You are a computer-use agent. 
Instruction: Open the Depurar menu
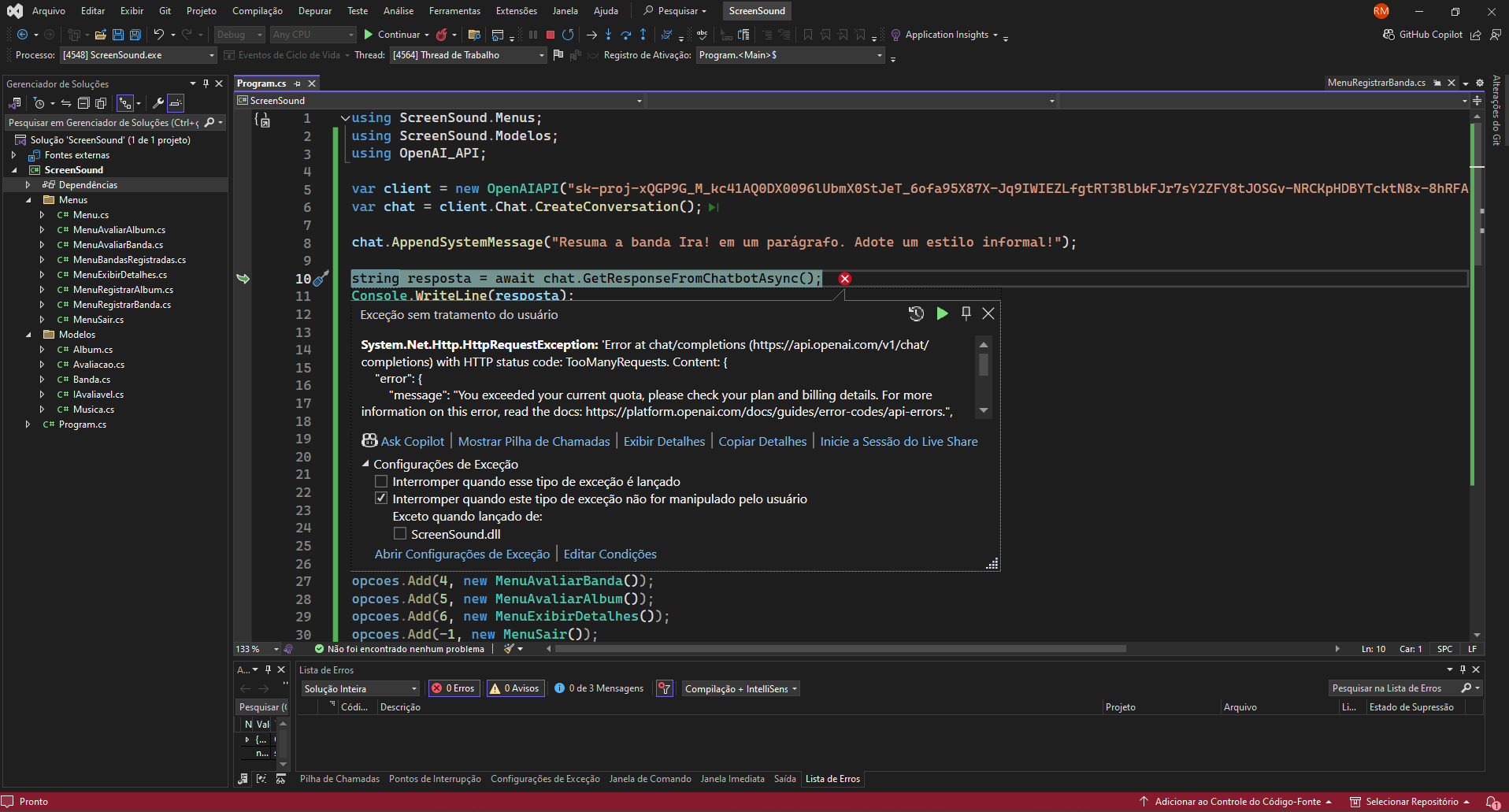tap(315, 11)
